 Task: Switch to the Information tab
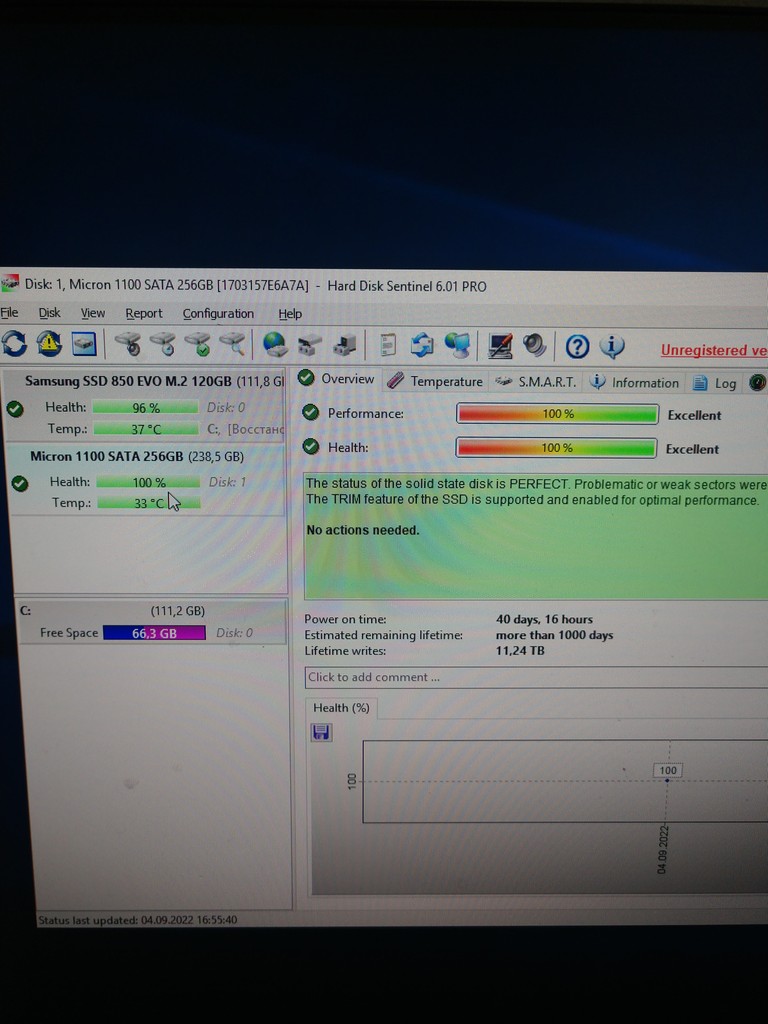[635, 383]
